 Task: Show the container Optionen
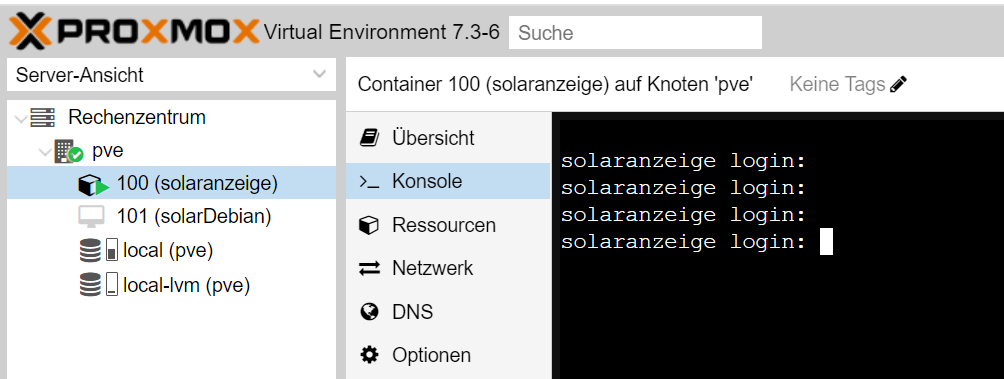pos(448,355)
